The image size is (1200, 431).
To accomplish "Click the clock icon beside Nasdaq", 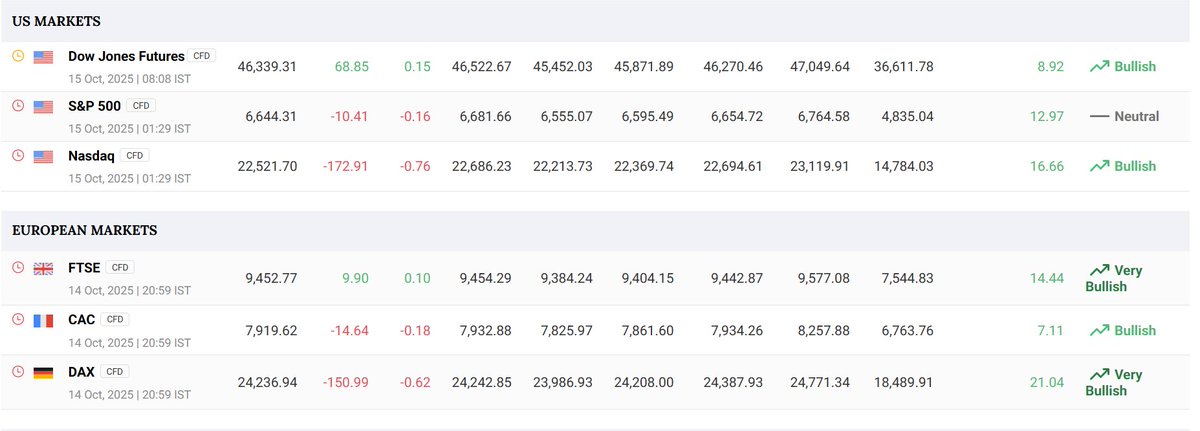I will (x=17, y=155).
